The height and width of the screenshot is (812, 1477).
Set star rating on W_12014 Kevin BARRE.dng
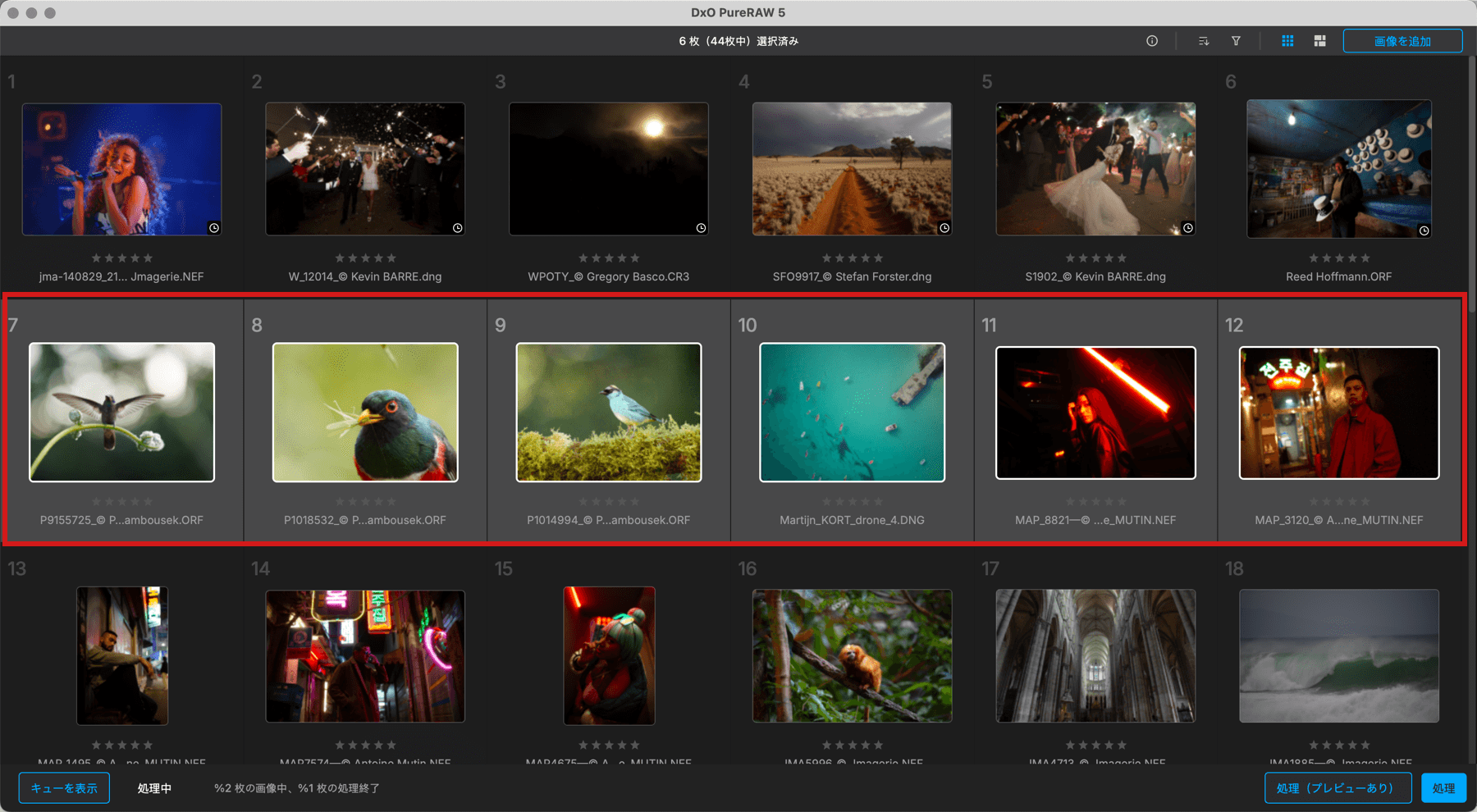click(365, 258)
